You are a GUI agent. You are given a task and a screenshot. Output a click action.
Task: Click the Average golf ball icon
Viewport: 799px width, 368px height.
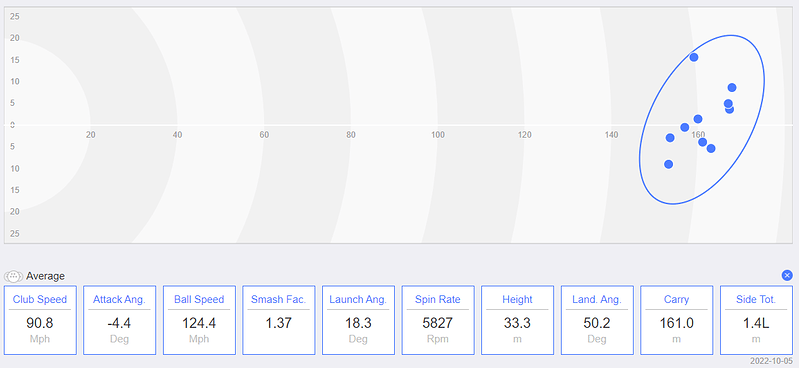pyautogui.click(x=14, y=276)
